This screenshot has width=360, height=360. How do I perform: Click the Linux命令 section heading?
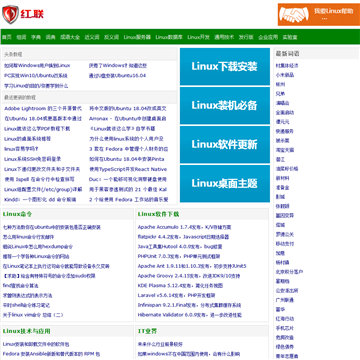(x=17, y=214)
